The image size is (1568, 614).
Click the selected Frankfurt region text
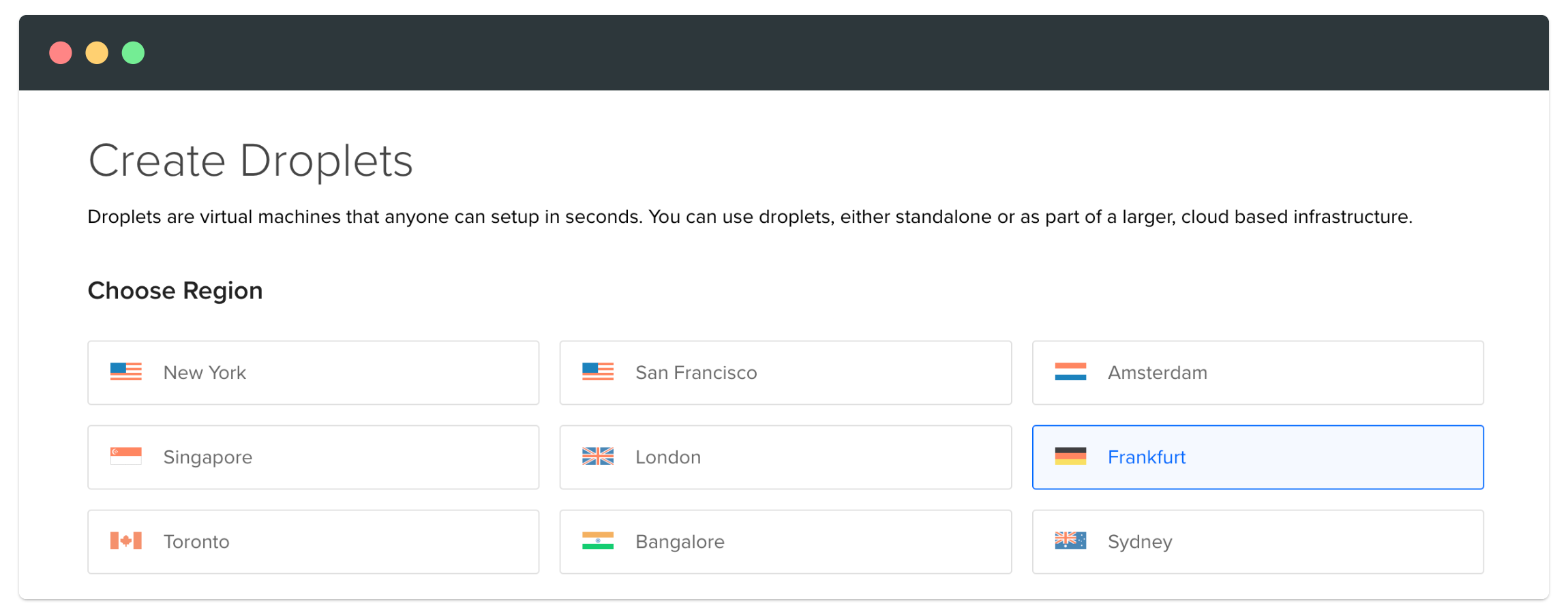pos(1147,457)
